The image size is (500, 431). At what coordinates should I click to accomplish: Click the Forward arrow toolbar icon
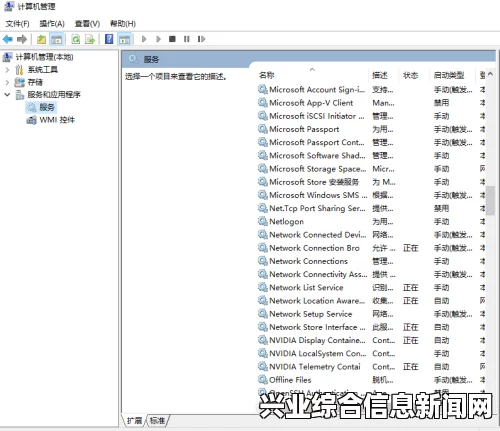[x=22, y=39]
